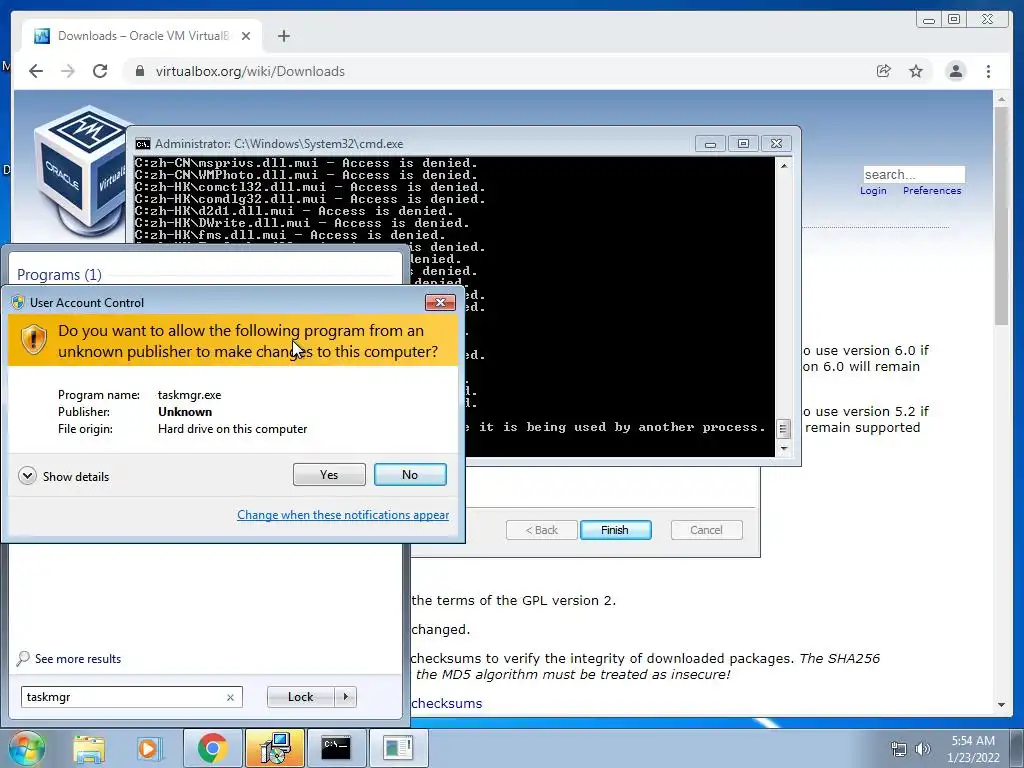Click the UAC warning shield icon

(33, 340)
